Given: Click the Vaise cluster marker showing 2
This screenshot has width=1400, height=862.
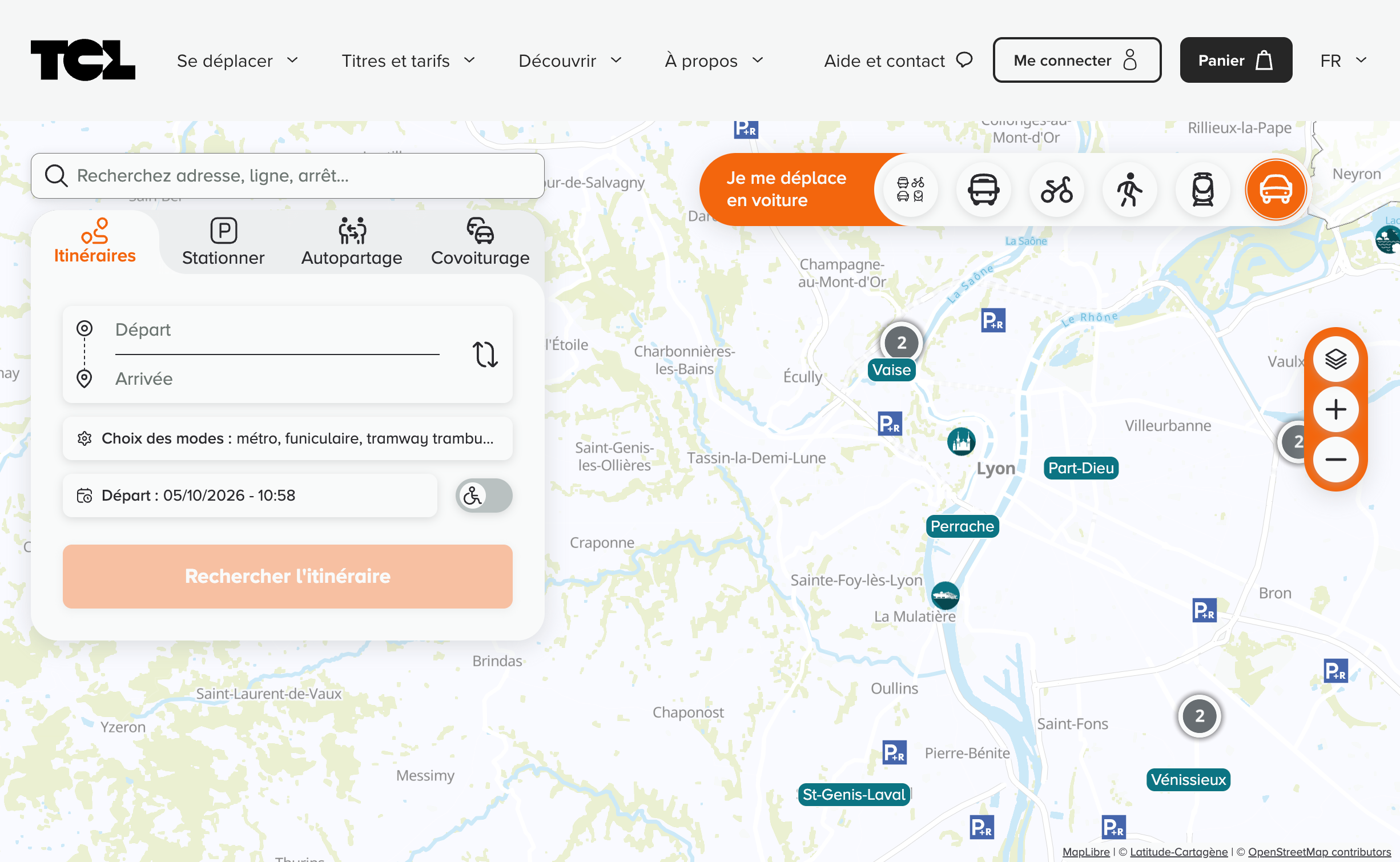Looking at the screenshot, I should [x=901, y=343].
